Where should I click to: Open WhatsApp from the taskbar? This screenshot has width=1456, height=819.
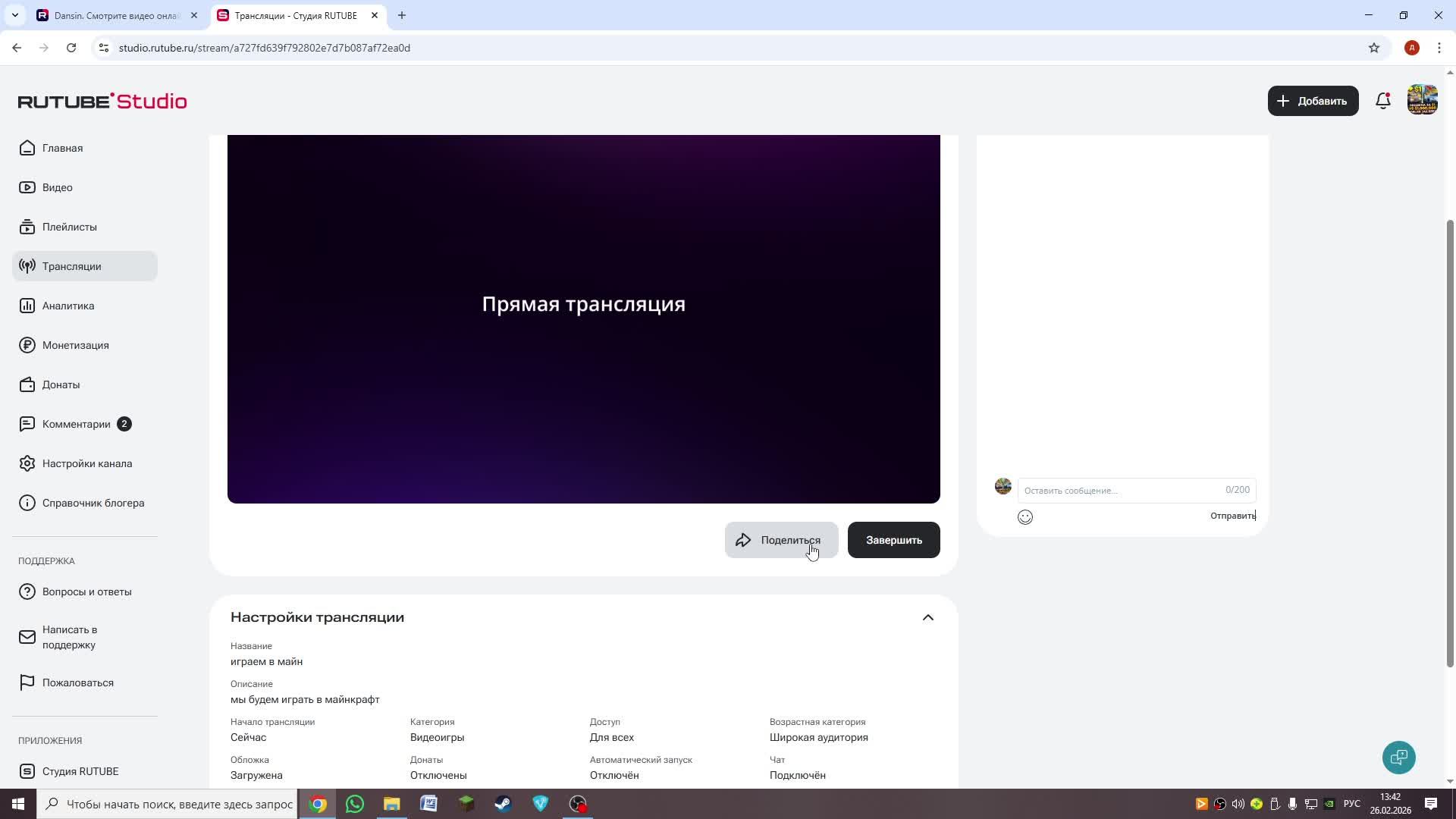coord(354,804)
